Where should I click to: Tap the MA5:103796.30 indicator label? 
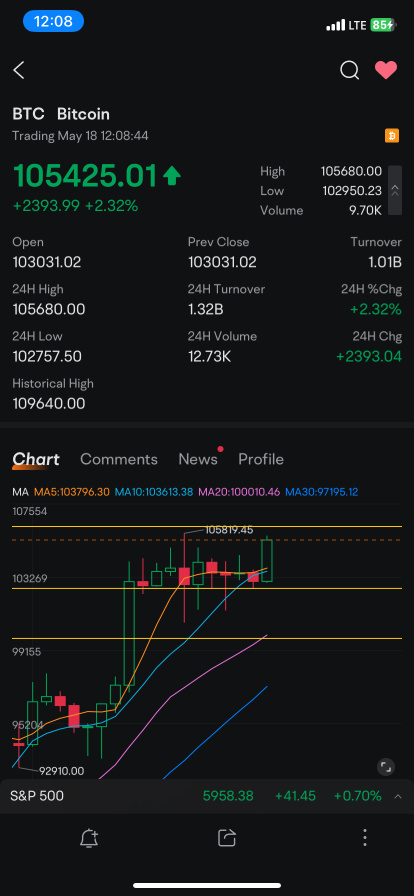point(73,492)
